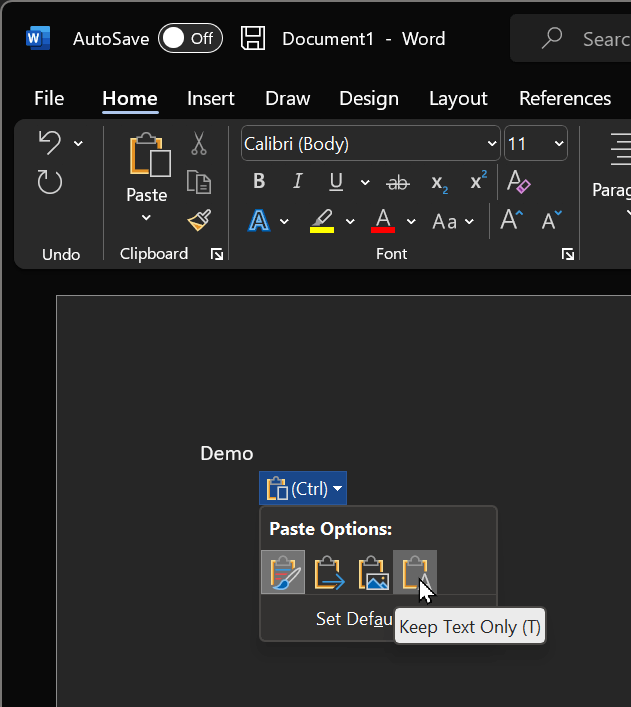The height and width of the screenshot is (707, 631).
Task: Select the Format Painter brush
Action: (199, 220)
